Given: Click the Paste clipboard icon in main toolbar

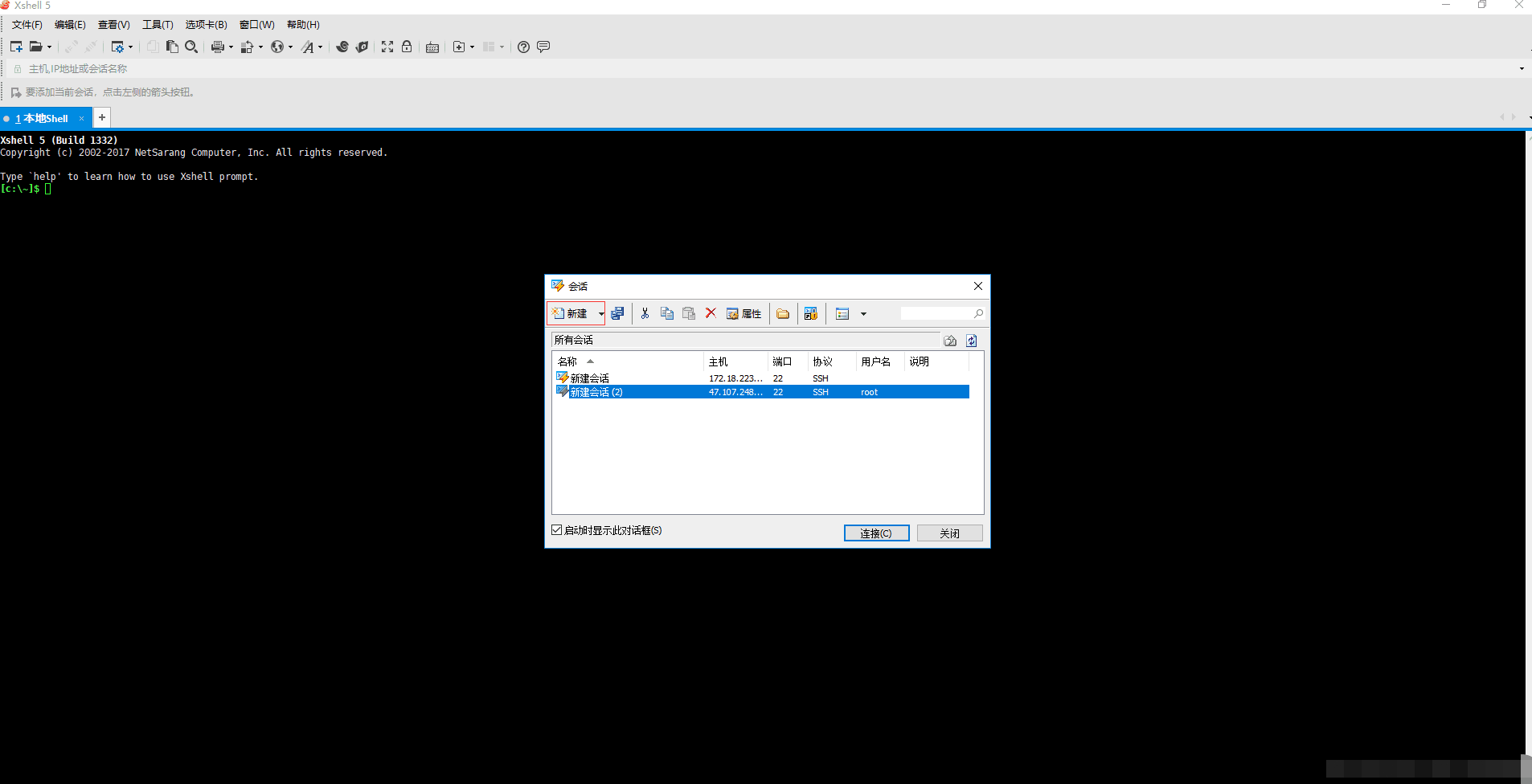Looking at the screenshot, I should 172,47.
